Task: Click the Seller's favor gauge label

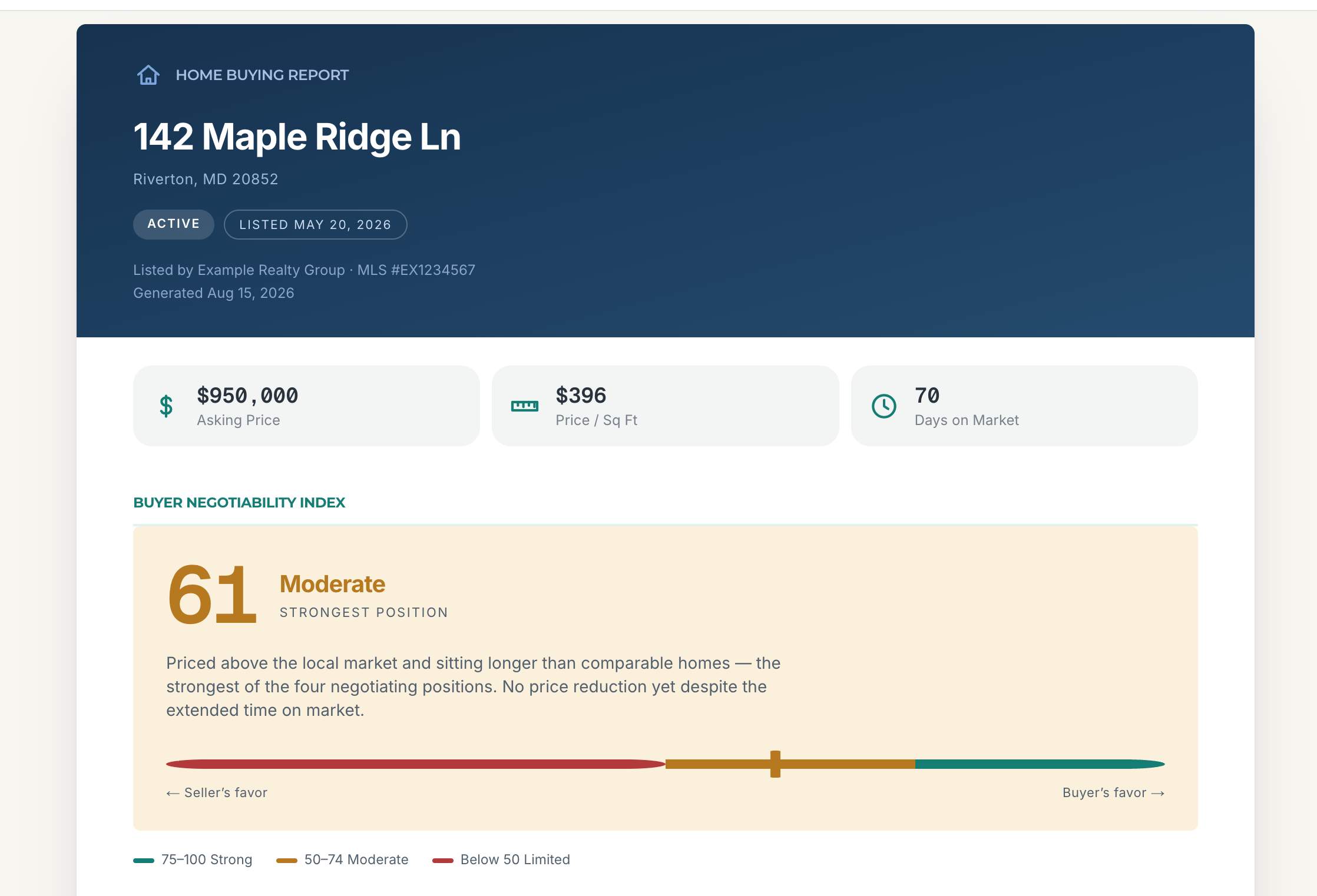Action: 217,792
